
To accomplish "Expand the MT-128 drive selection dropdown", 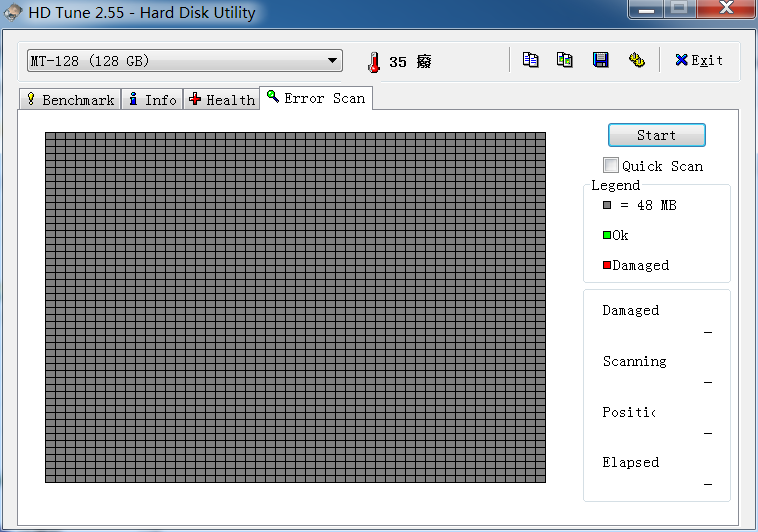I will (332, 61).
